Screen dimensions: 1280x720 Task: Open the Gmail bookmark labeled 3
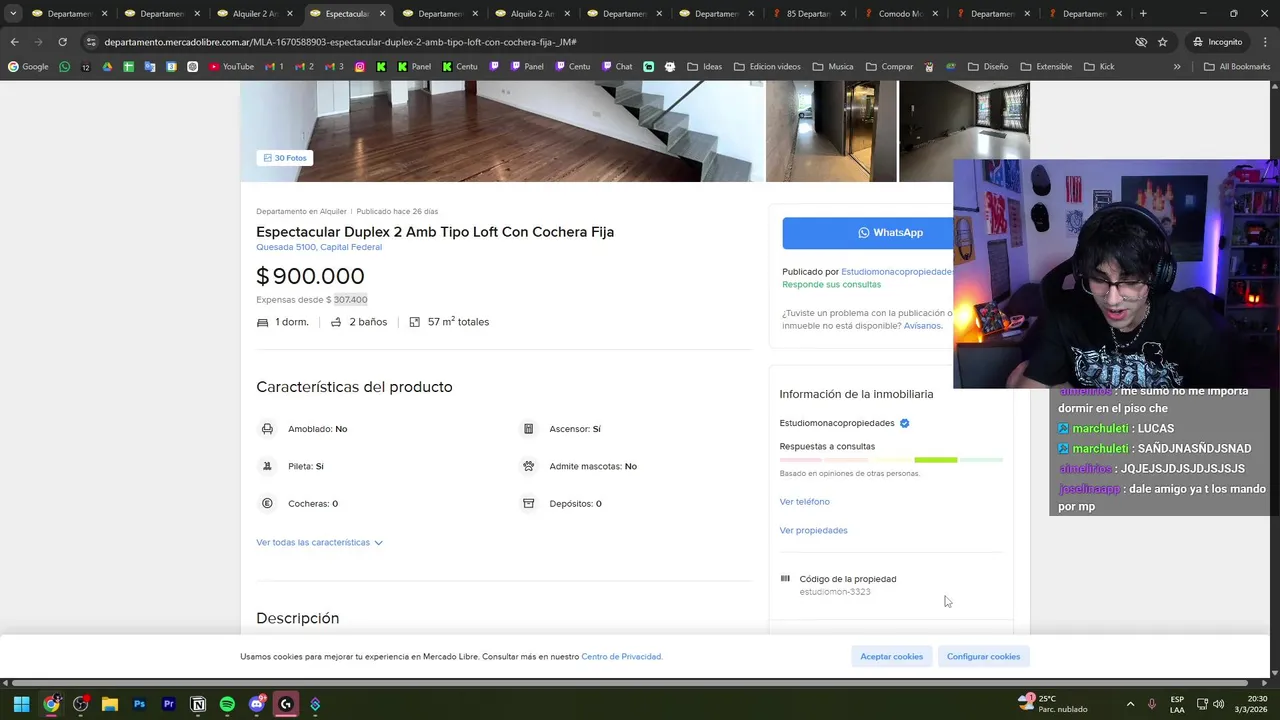[x=334, y=67]
